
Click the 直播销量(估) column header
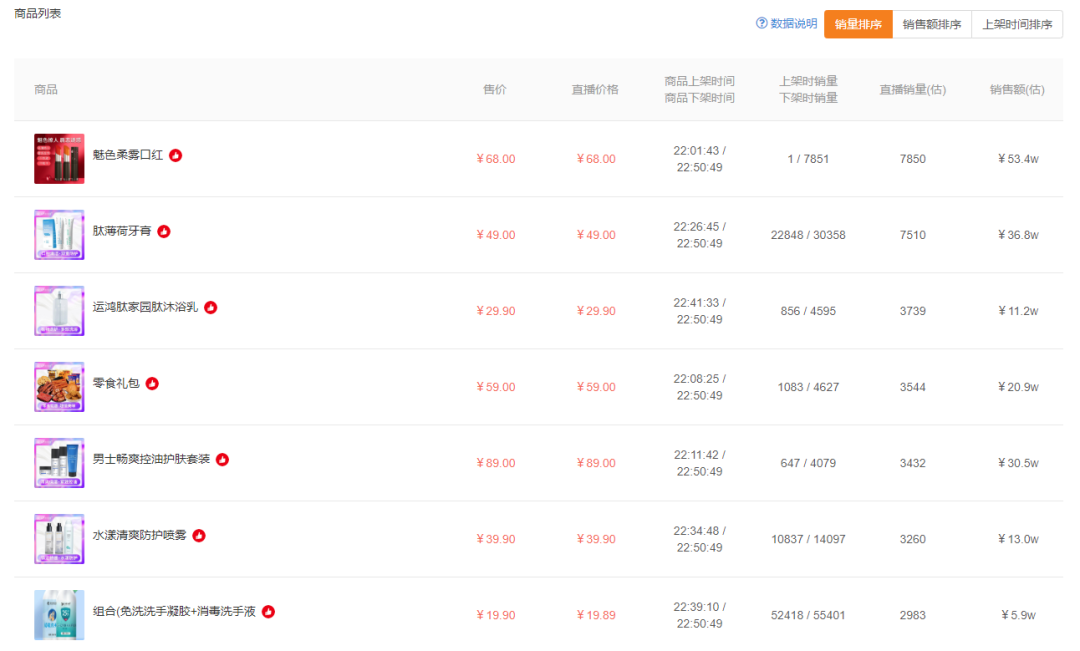913,90
